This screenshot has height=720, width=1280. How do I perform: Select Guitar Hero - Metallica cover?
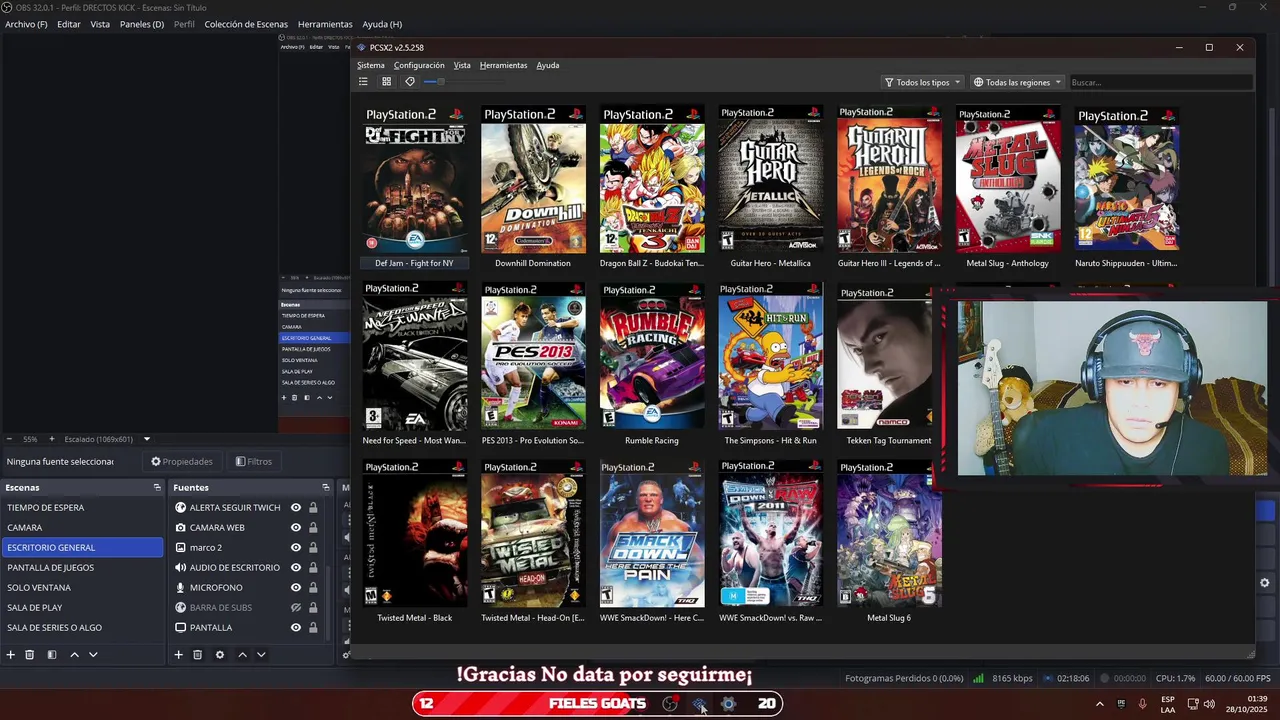[770, 180]
